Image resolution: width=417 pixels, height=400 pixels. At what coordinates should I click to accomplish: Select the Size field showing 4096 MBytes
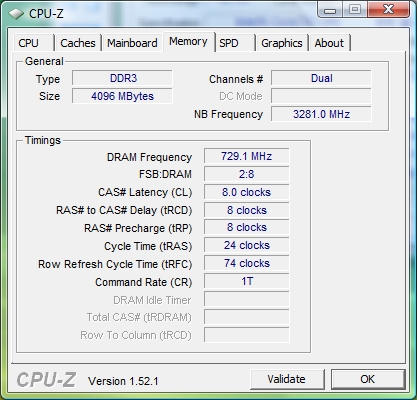point(122,96)
